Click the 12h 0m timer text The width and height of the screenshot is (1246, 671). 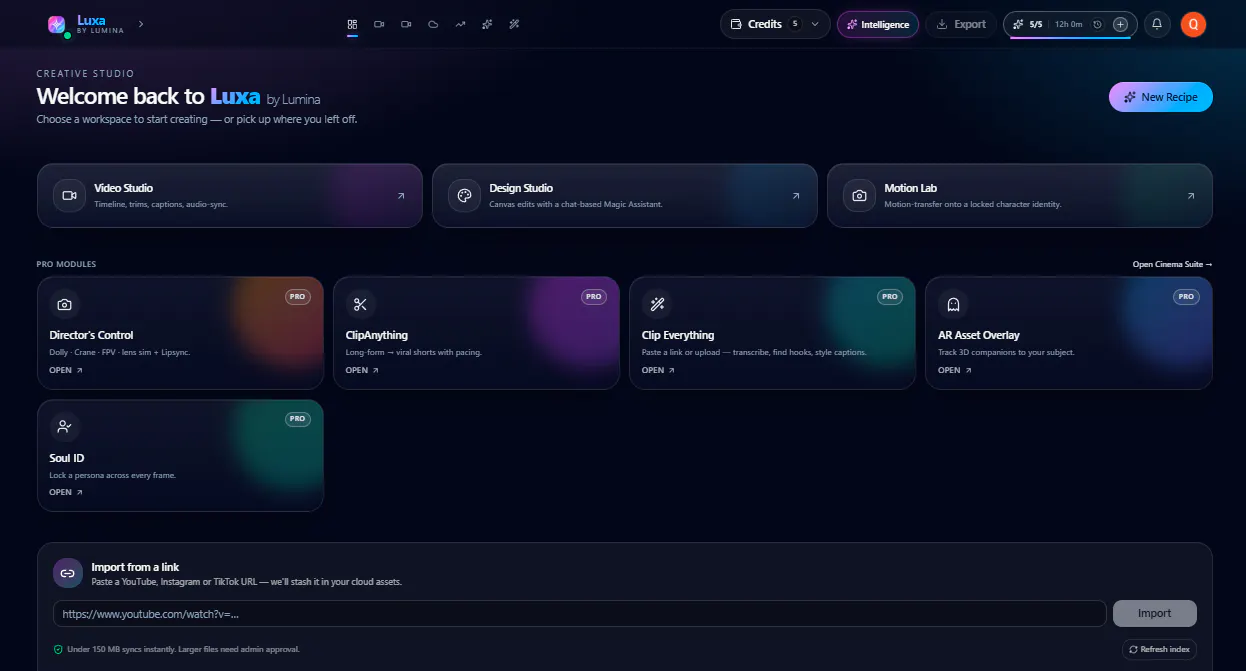coord(1069,24)
